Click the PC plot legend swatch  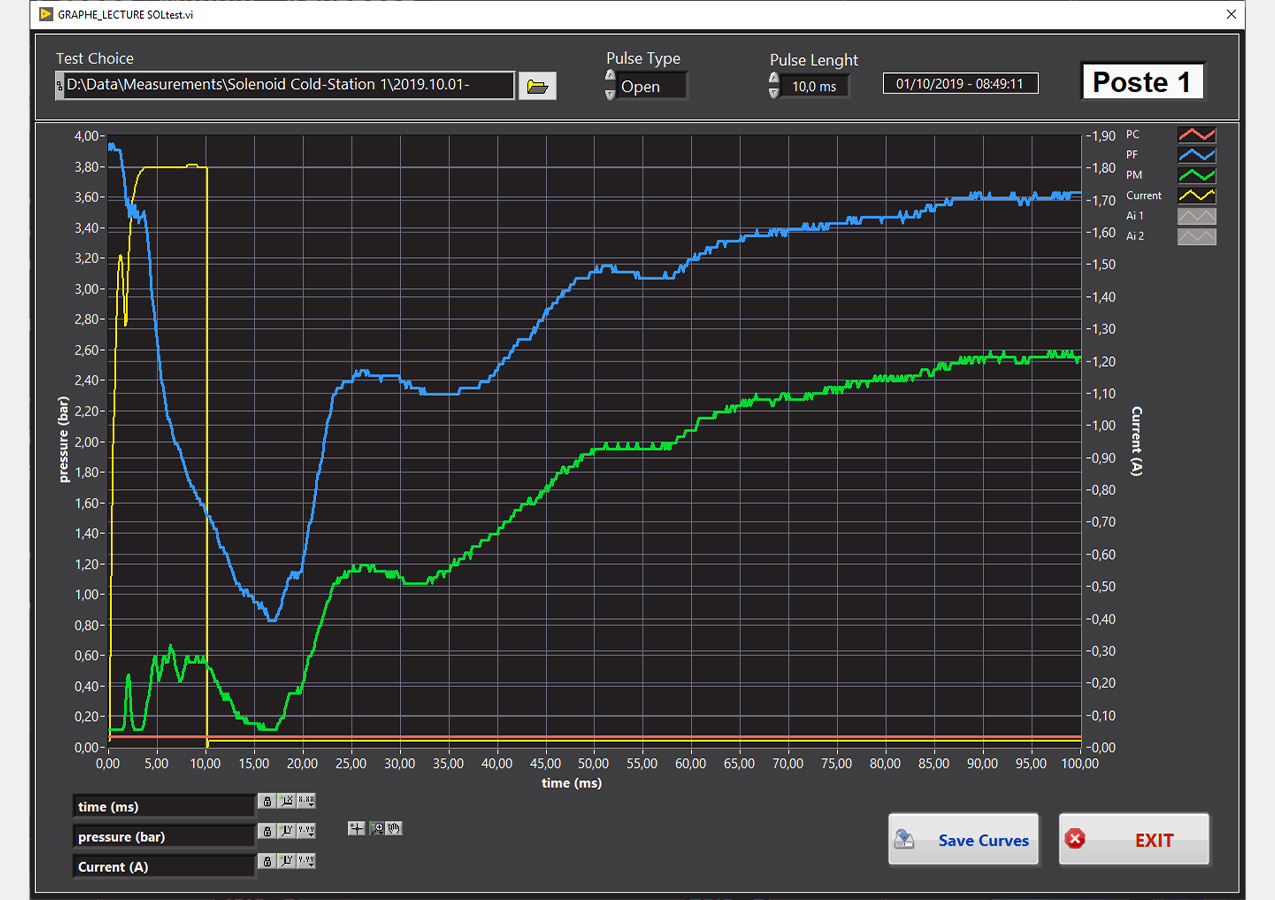click(x=1197, y=135)
